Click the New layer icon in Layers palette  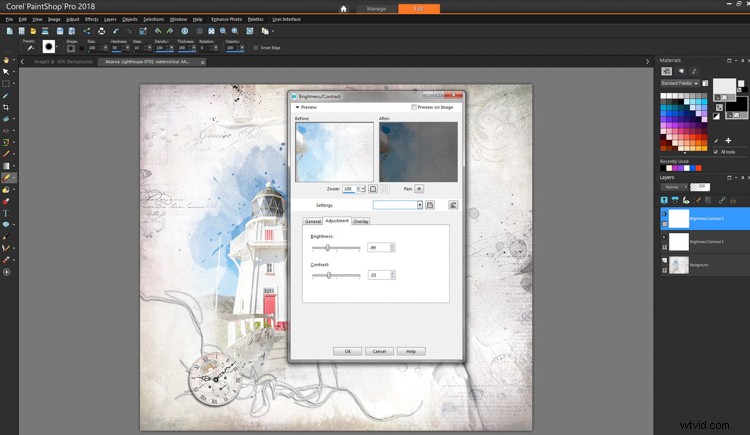pos(664,200)
